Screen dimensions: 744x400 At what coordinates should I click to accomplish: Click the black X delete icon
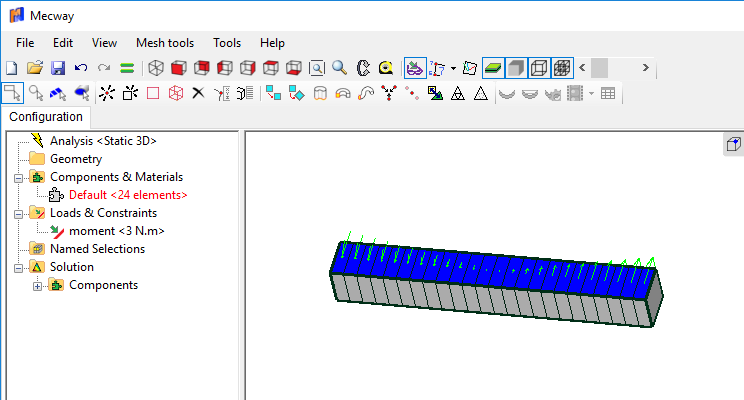coord(198,93)
